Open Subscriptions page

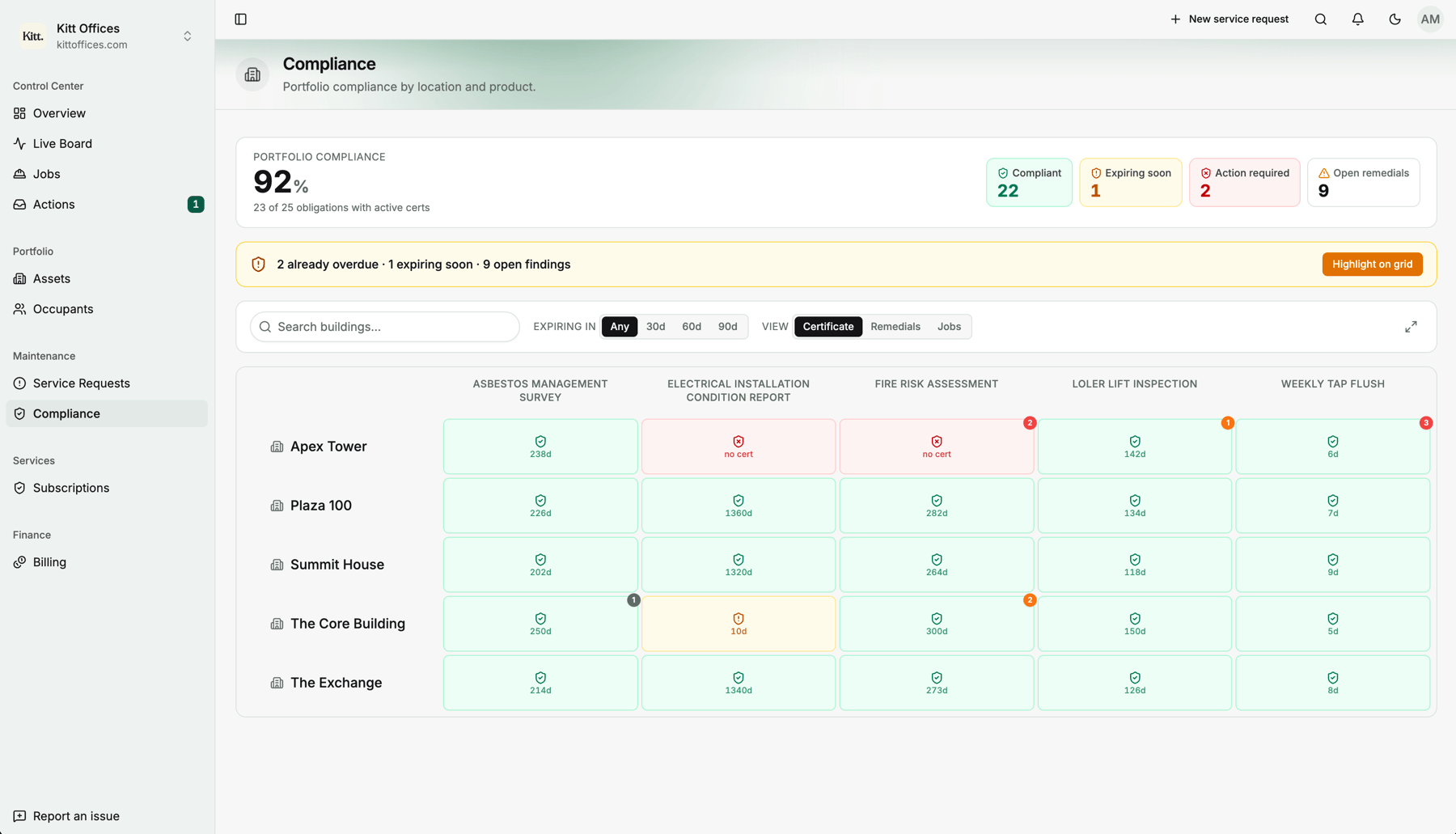pyautogui.click(x=107, y=488)
